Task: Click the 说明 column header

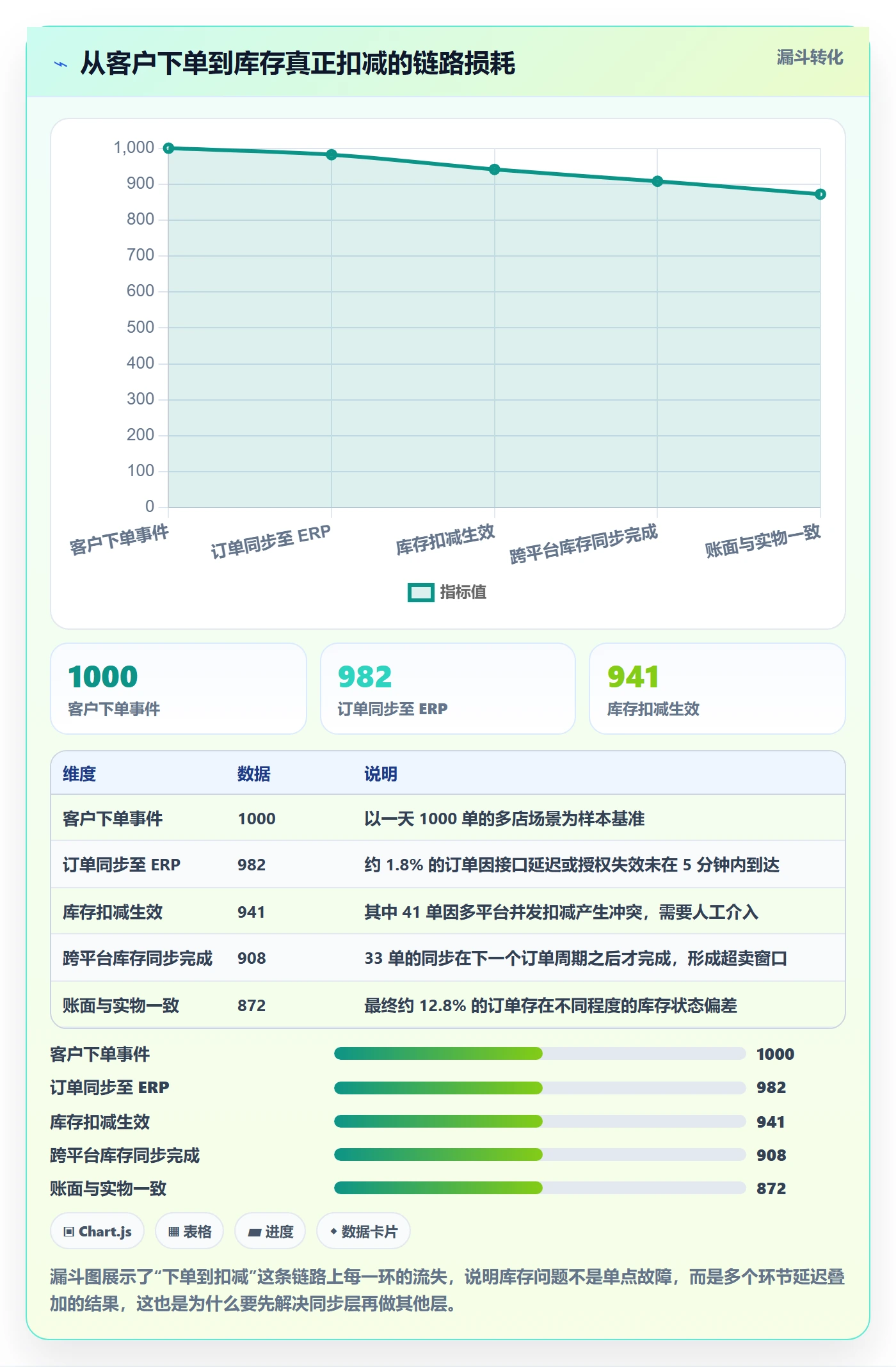Action: [x=381, y=774]
